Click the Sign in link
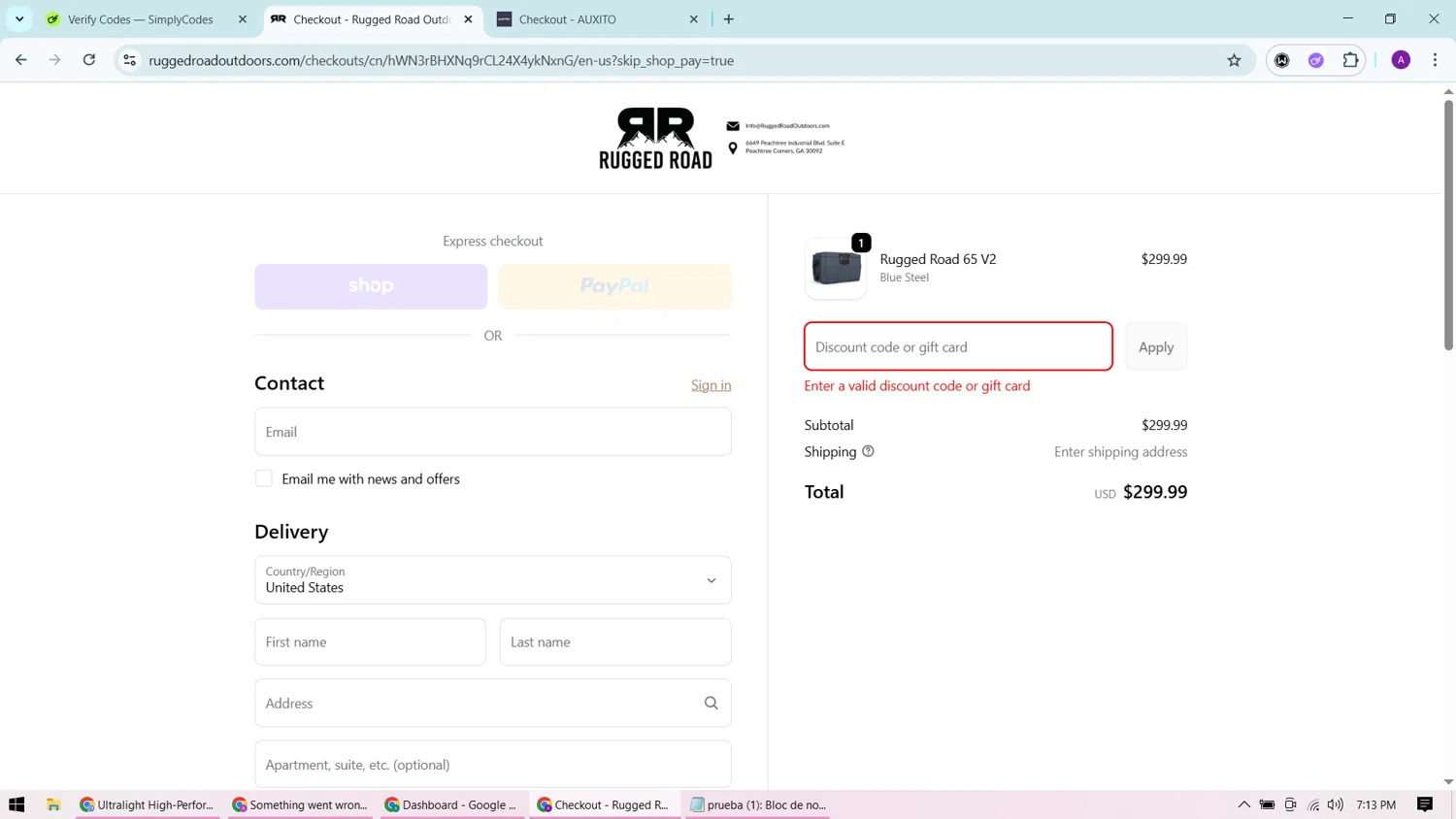The image size is (1456, 819). (711, 385)
